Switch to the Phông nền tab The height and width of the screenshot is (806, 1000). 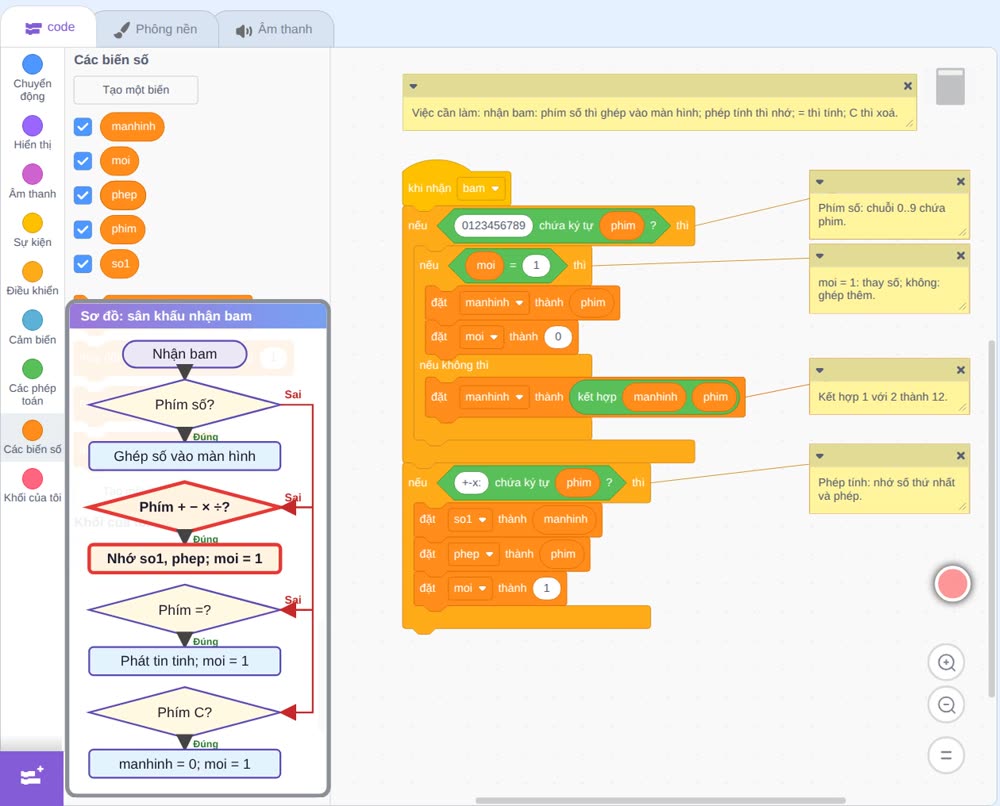click(x=156, y=29)
